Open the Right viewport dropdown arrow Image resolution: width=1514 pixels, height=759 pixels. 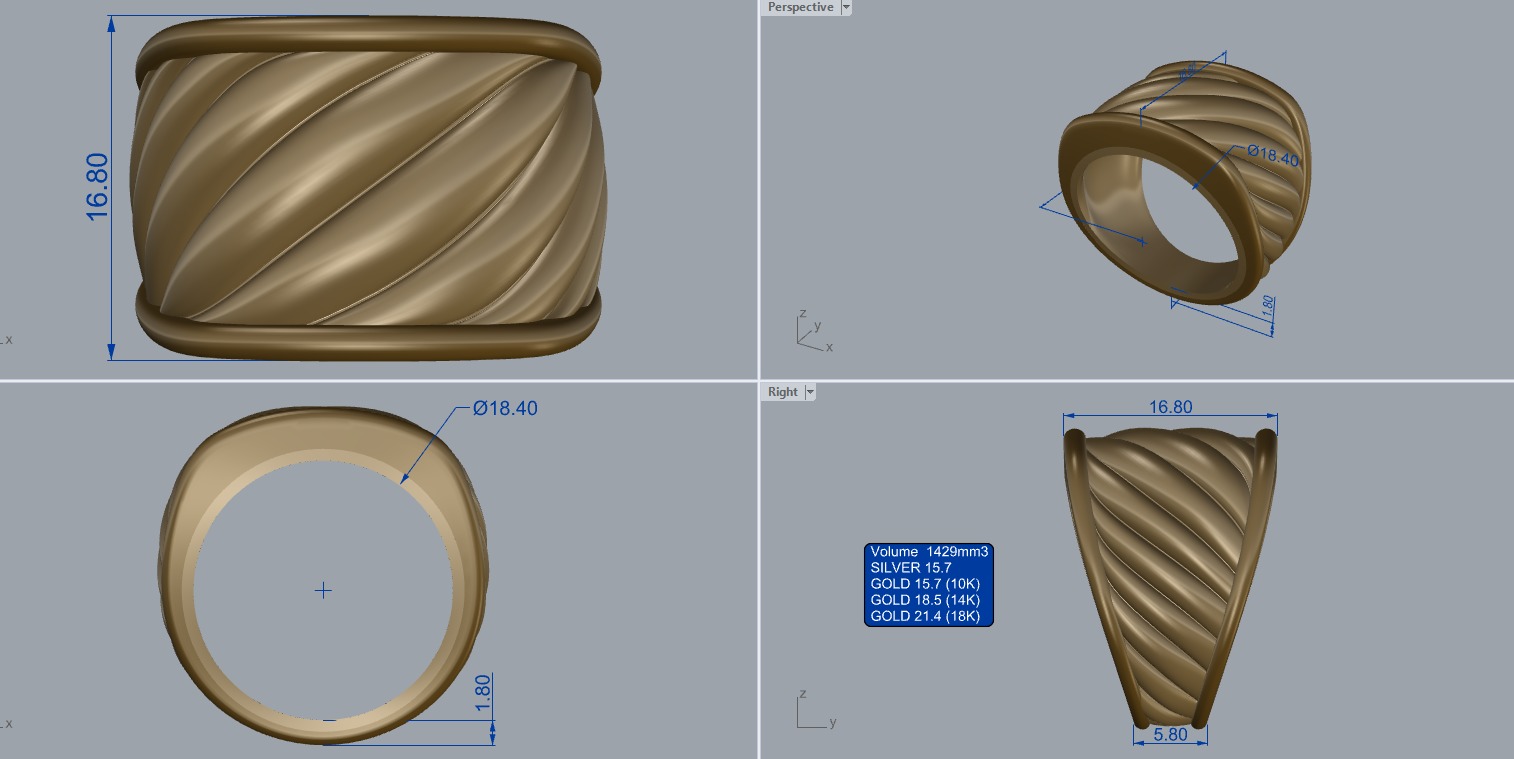[810, 392]
